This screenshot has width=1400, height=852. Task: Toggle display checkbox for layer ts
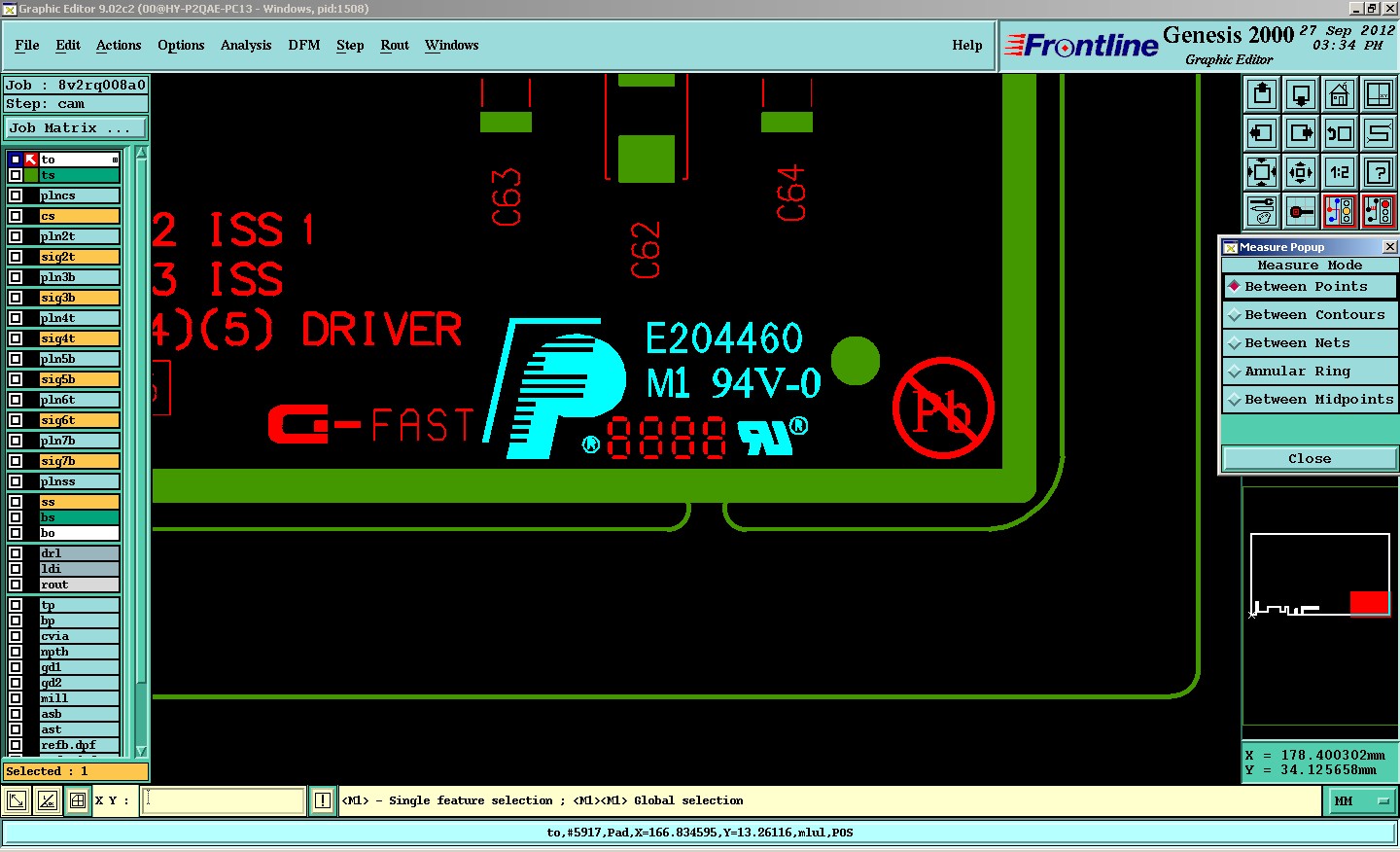16,175
